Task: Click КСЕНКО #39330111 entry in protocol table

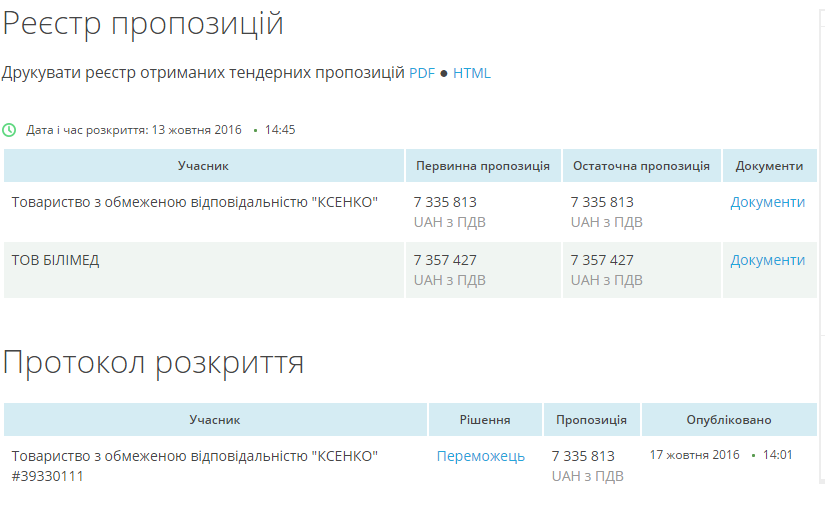Action: coord(195,465)
